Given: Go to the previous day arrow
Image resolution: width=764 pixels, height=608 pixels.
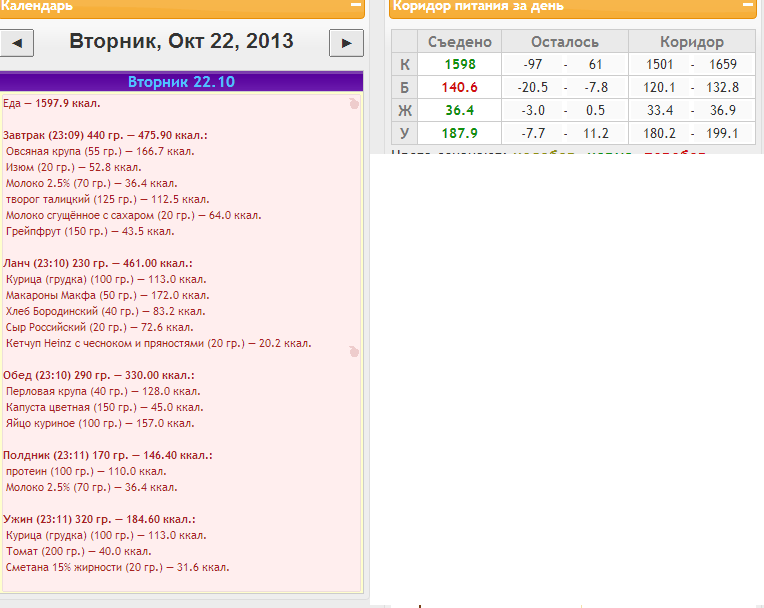Looking at the screenshot, I should point(17,43).
